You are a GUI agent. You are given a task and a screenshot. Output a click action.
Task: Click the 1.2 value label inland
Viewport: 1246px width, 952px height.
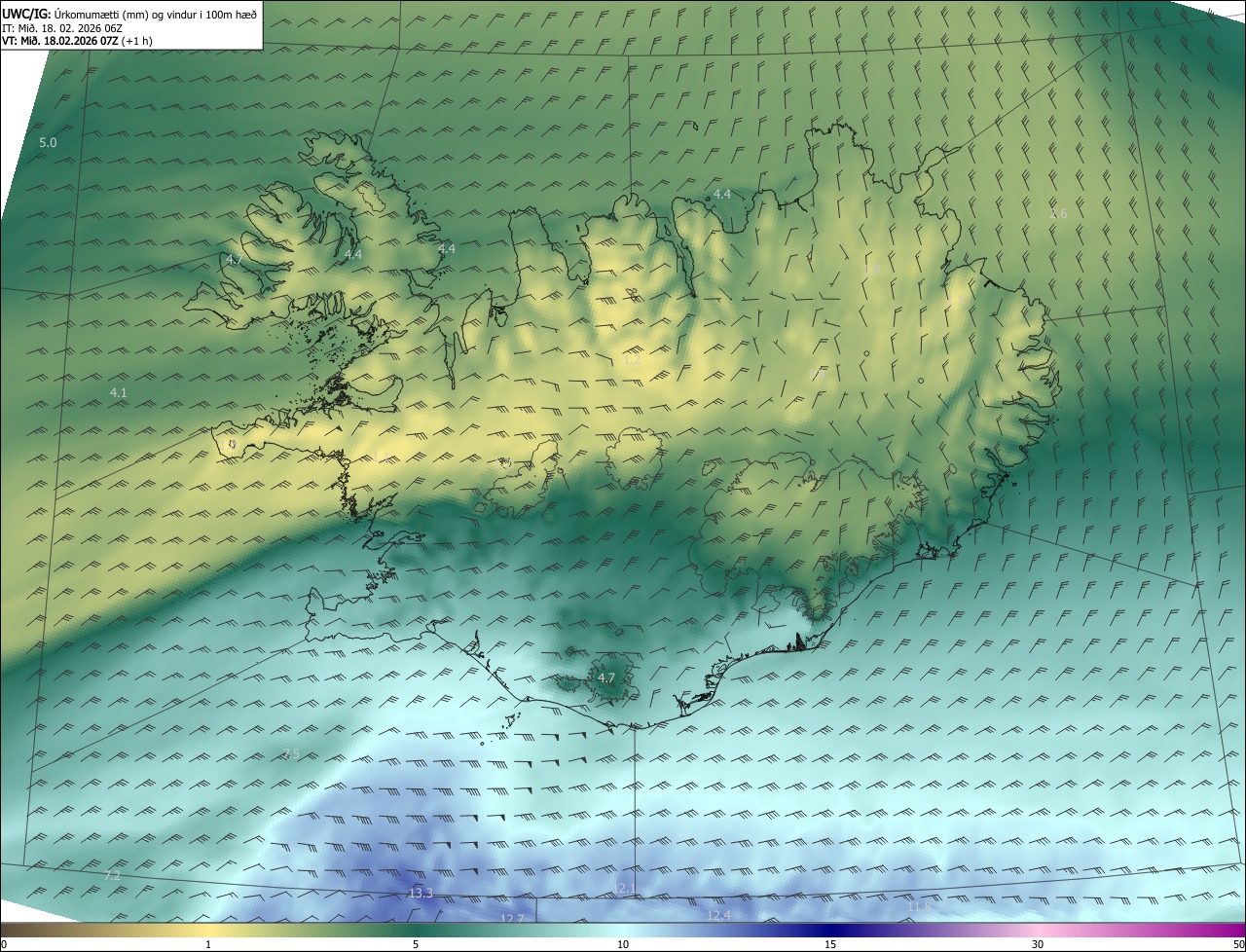(632, 360)
